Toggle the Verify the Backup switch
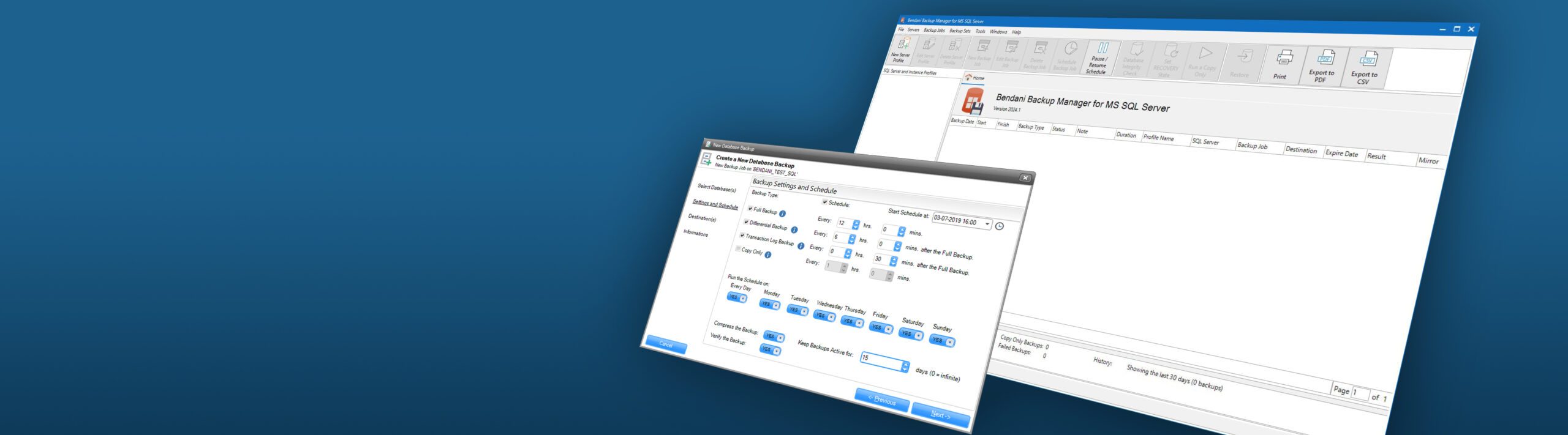Viewport: 1568px width, 435px height. coord(770,349)
